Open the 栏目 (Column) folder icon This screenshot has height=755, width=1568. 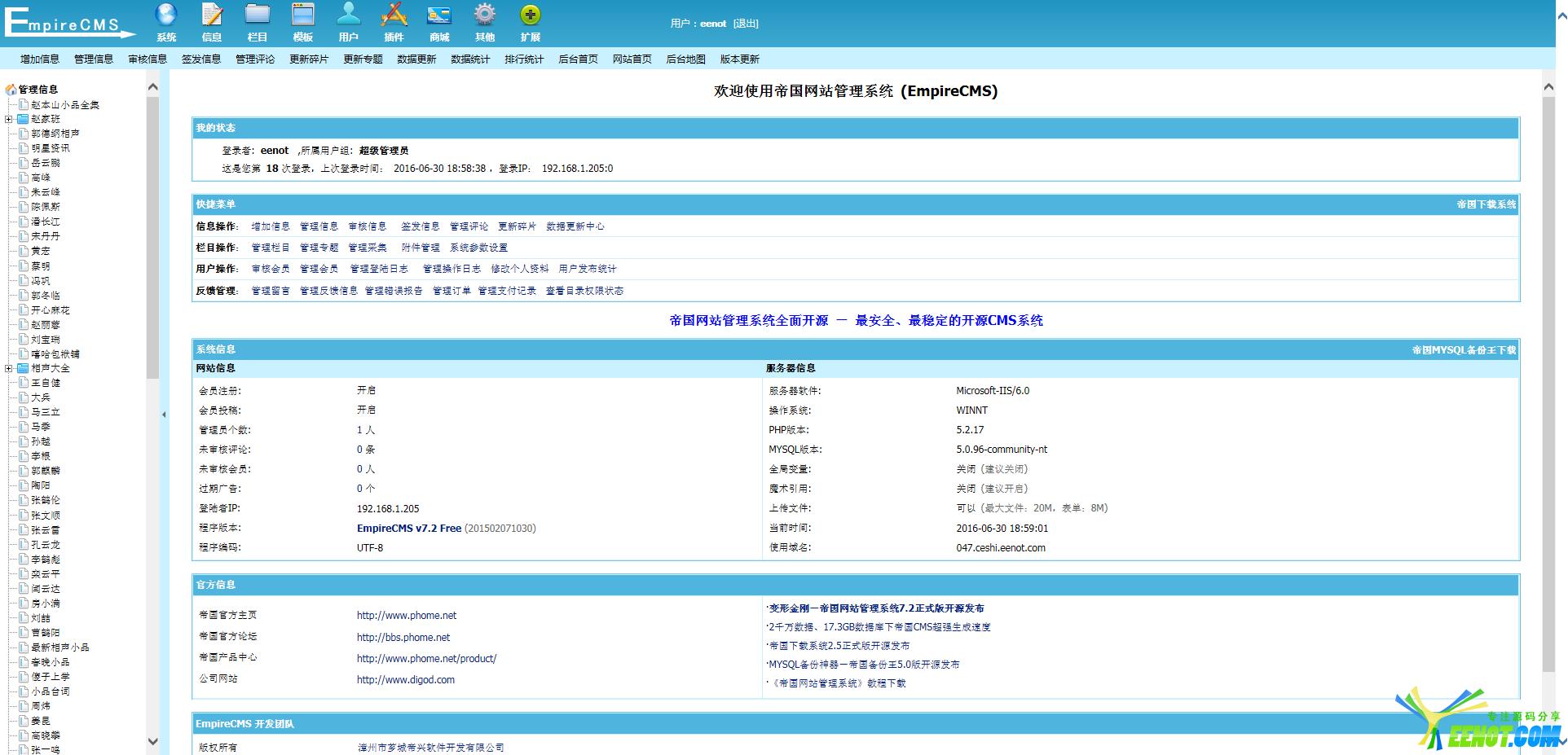click(258, 15)
